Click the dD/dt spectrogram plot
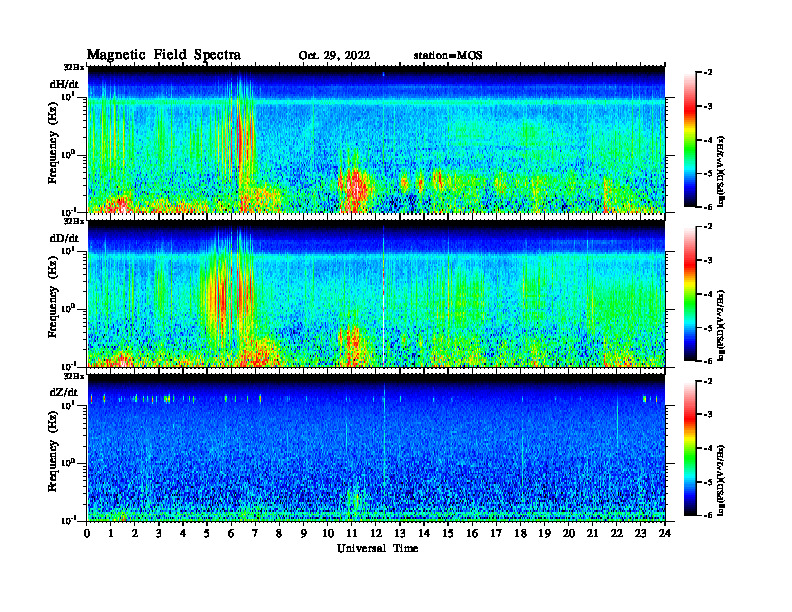 coord(376,293)
